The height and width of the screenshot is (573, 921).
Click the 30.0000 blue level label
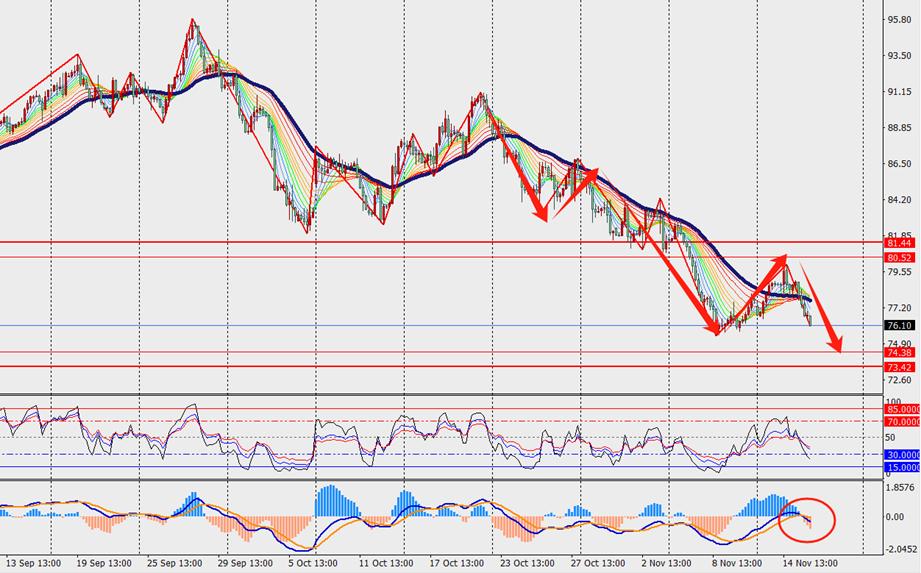(x=903, y=455)
